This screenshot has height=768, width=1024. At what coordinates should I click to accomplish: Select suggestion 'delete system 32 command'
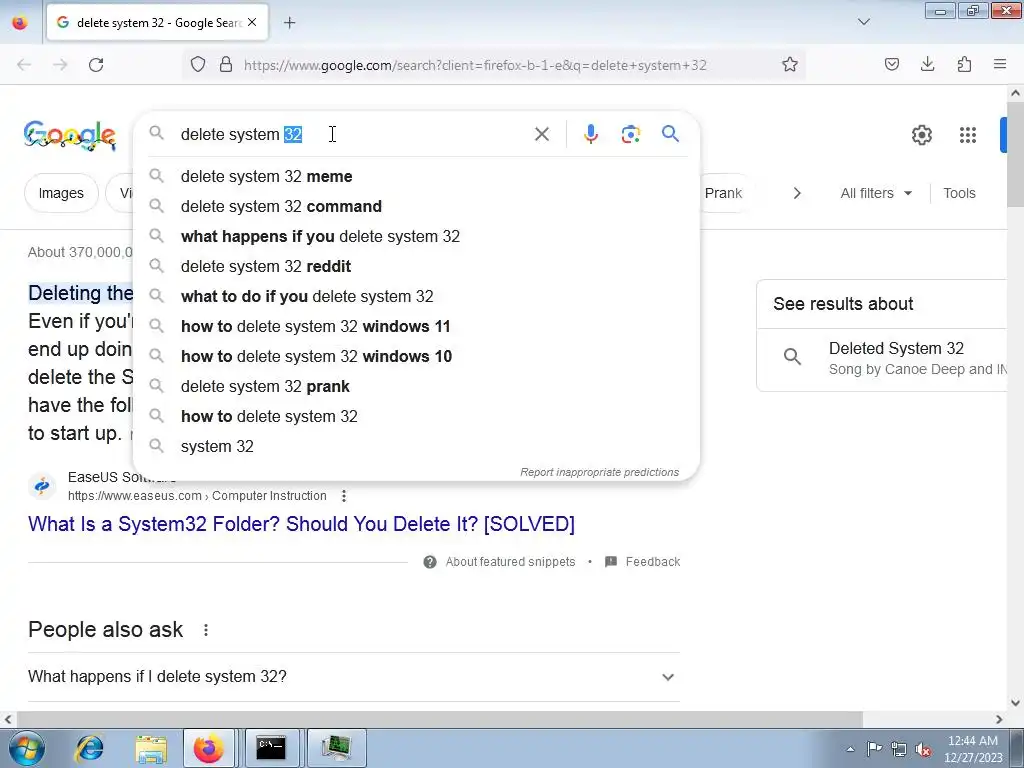pos(417,206)
